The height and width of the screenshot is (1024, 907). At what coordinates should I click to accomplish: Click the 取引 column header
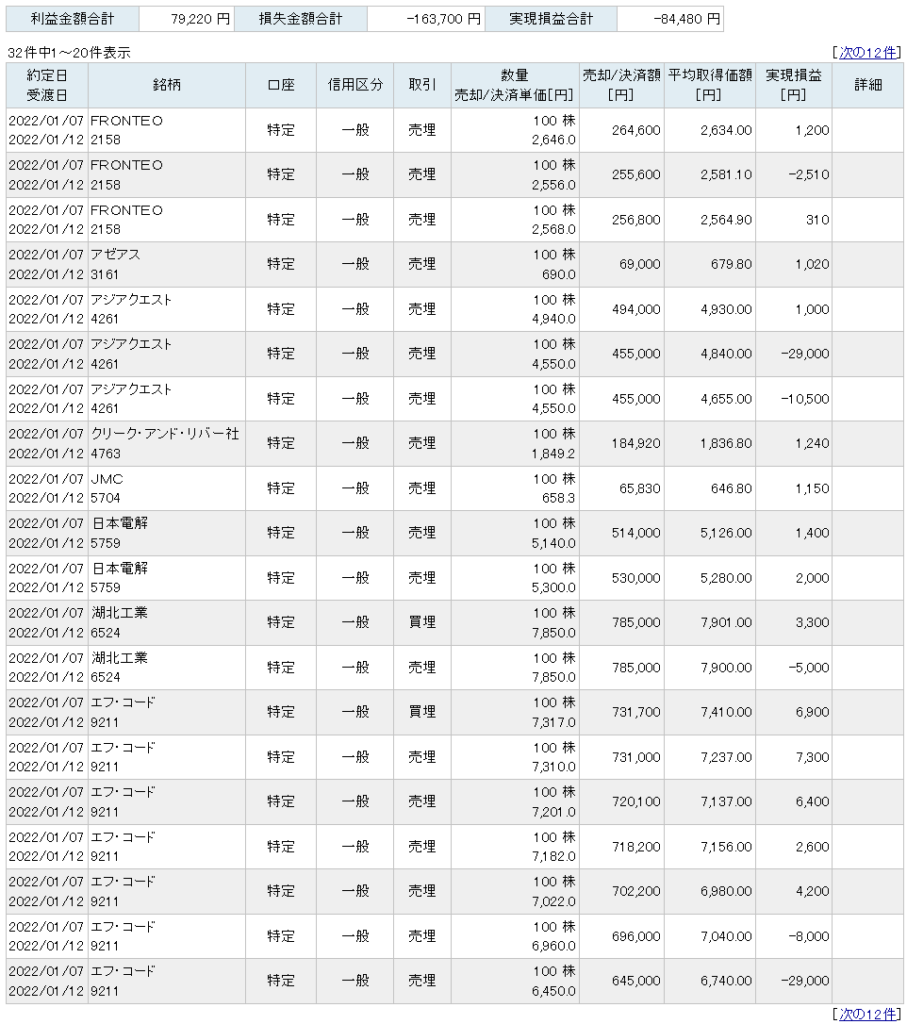tap(422, 86)
